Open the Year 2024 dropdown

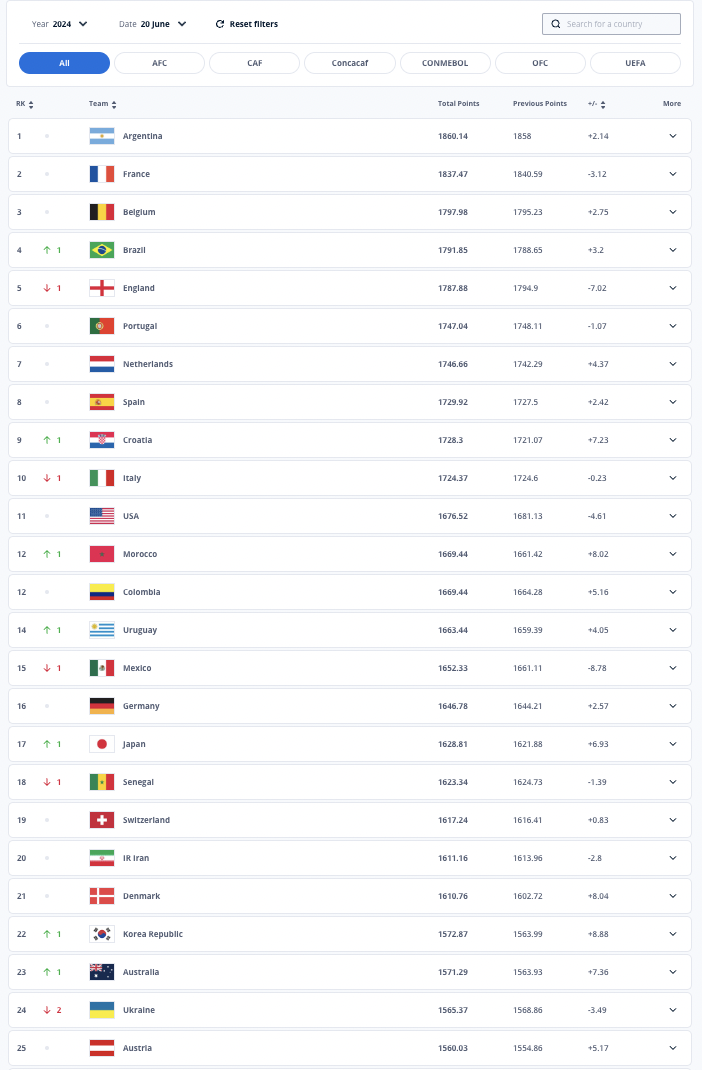pyautogui.click(x=59, y=24)
